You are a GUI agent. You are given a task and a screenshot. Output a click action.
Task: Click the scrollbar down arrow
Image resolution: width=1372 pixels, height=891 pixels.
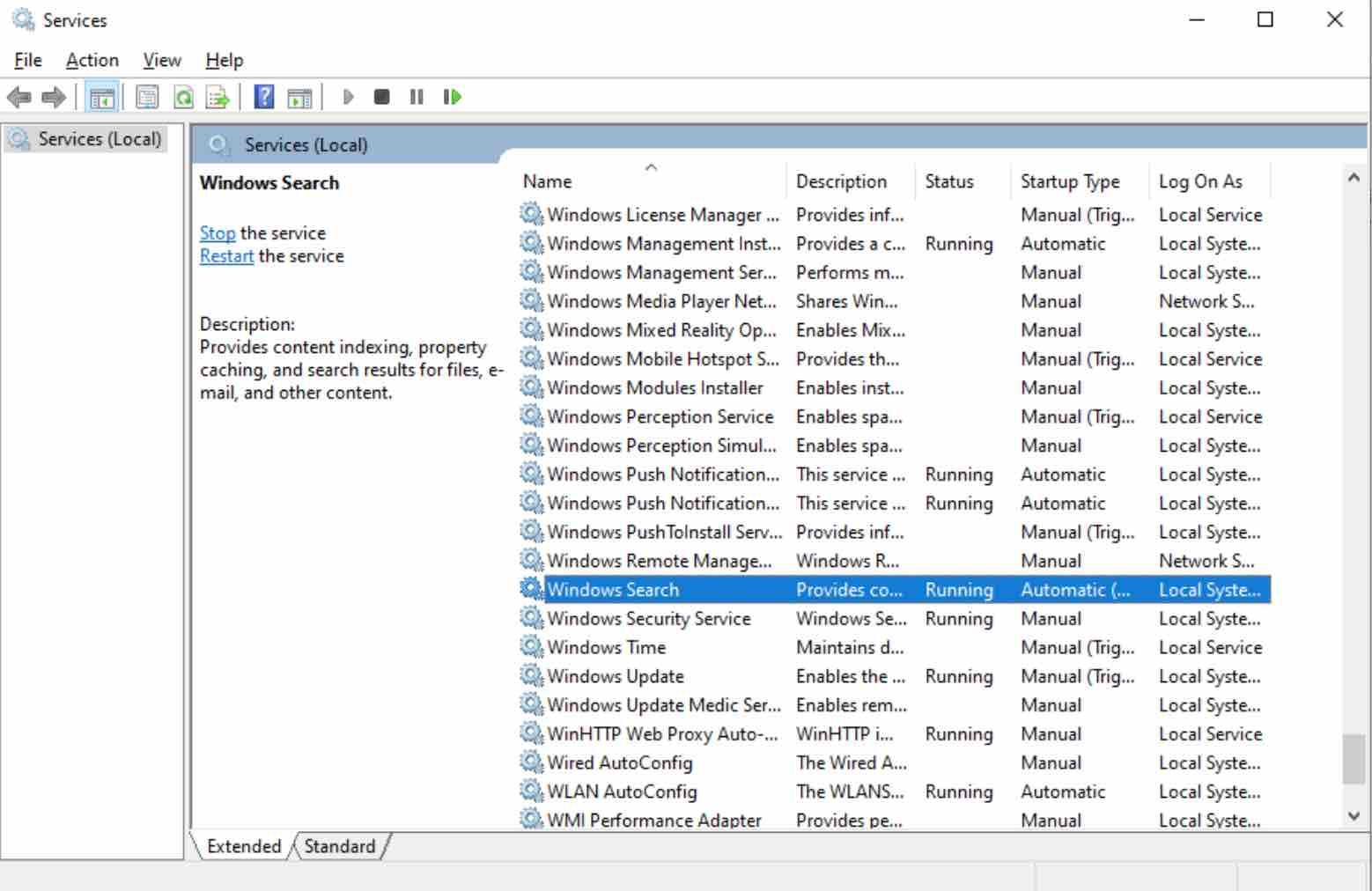[1354, 816]
